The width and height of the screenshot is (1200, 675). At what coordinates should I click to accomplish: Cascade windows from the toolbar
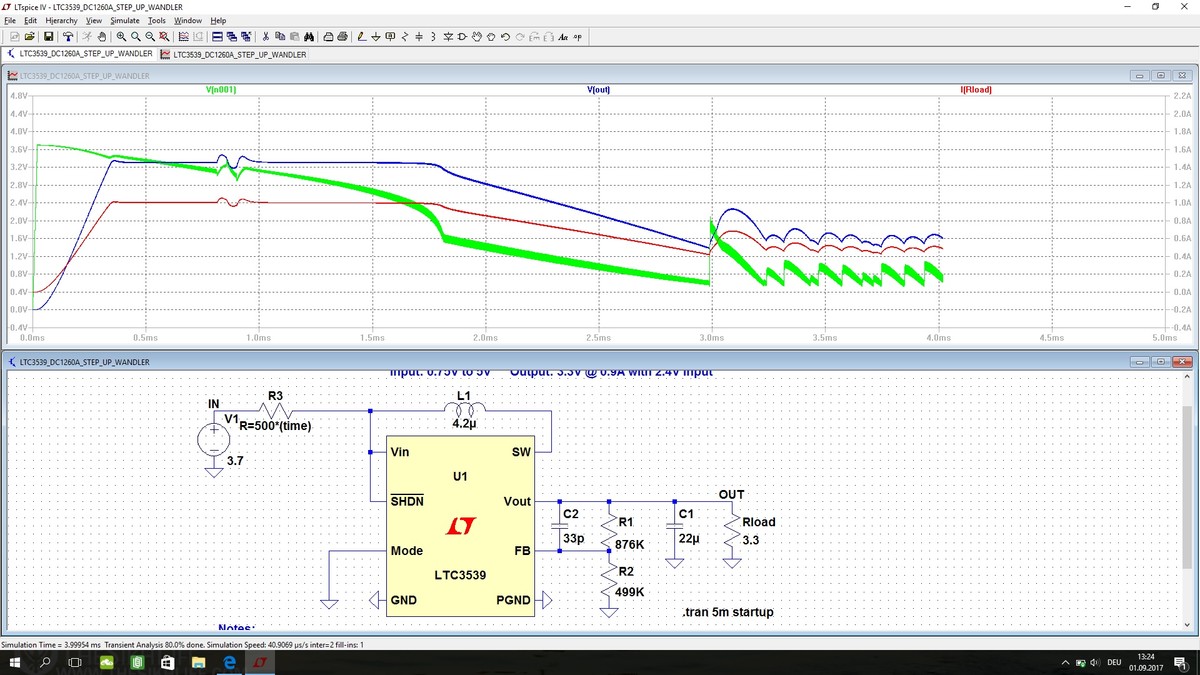231,37
